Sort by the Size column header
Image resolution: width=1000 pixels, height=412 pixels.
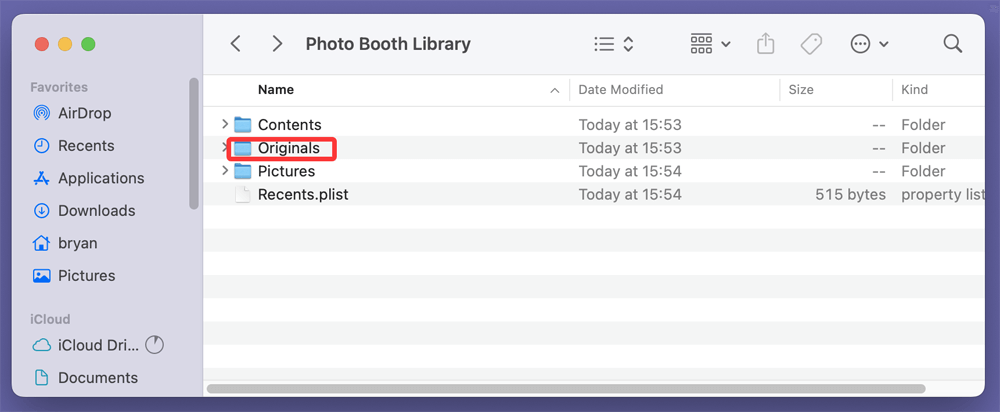(x=801, y=90)
